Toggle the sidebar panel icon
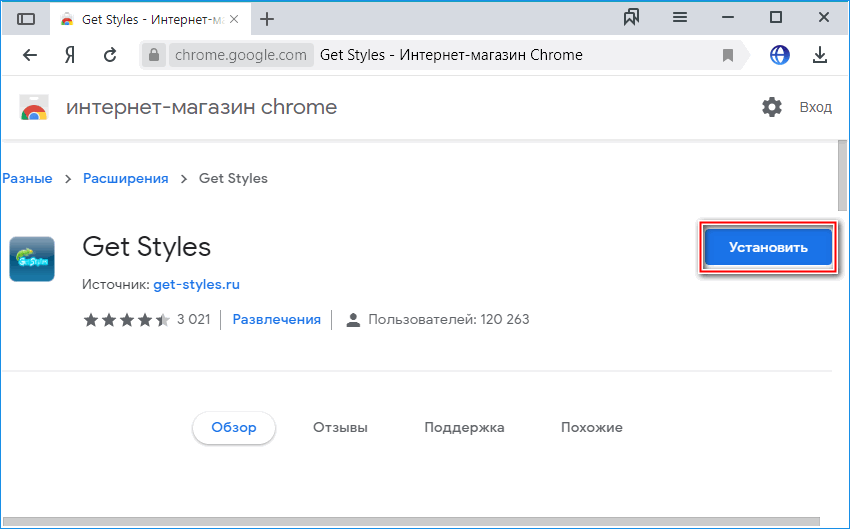 click(26, 18)
